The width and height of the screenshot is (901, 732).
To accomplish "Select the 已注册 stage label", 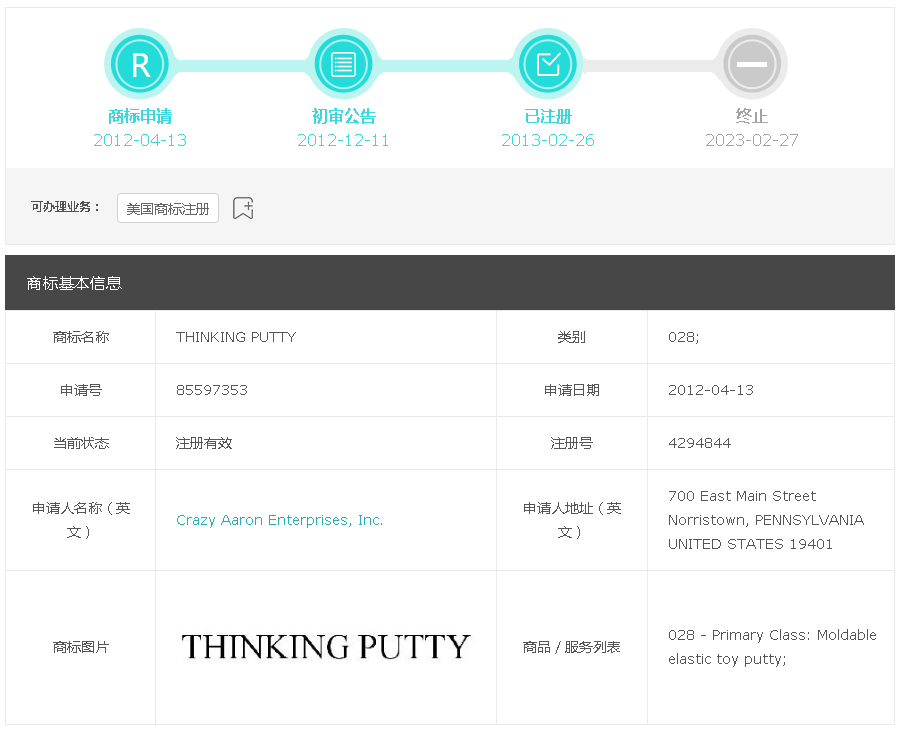I will pyautogui.click(x=548, y=117).
